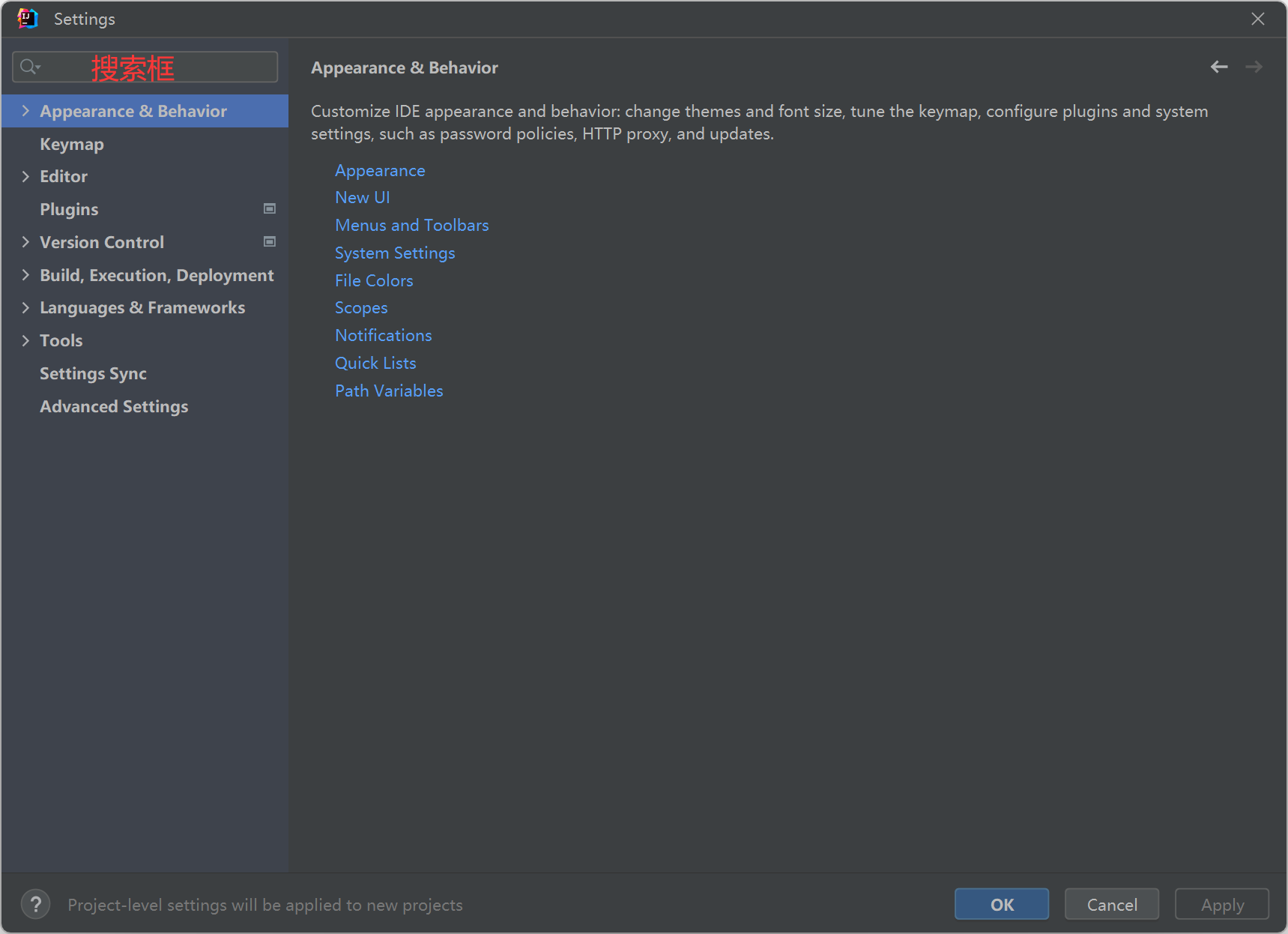Close the Settings dialog
This screenshot has height=934, width=1288.
coord(1258,19)
